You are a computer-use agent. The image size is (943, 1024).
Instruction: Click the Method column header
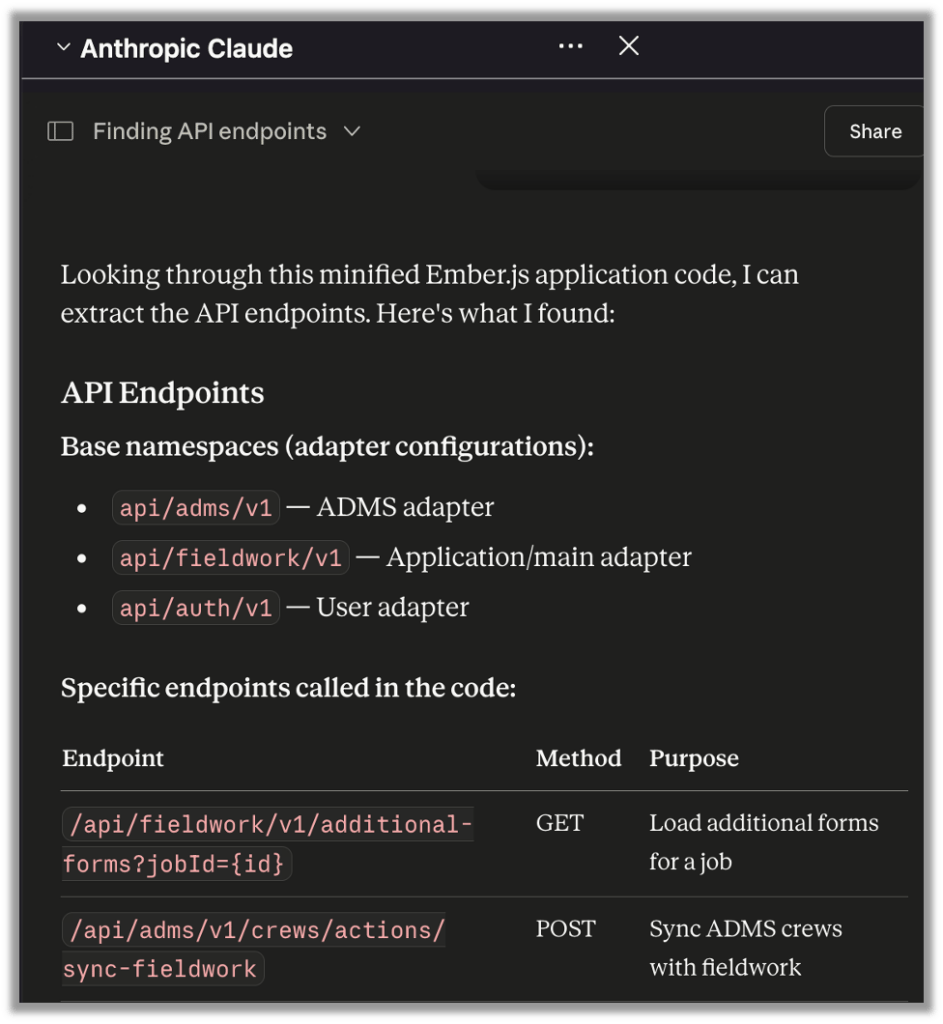tap(579, 758)
